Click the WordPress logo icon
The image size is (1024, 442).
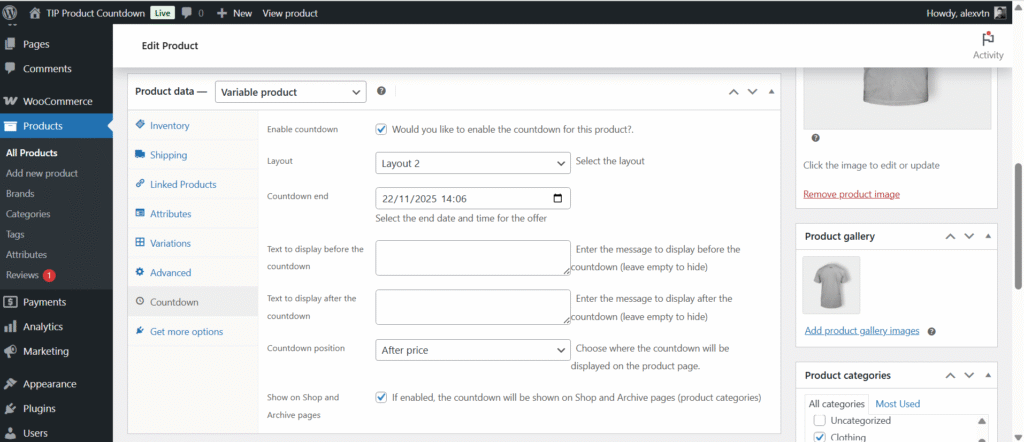tap(12, 13)
